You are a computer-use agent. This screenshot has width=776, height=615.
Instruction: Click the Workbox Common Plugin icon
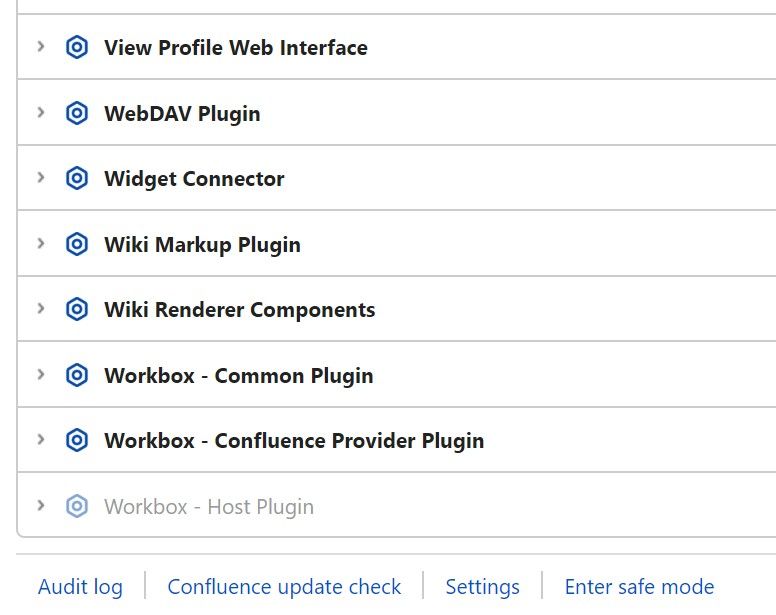[77, 375]
